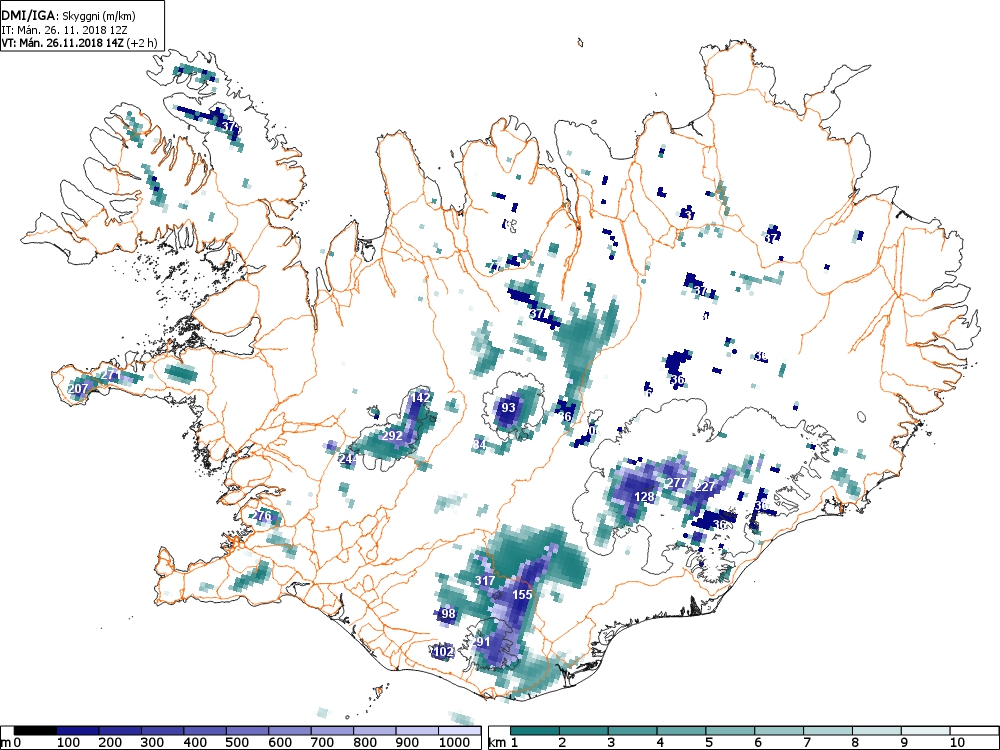
Task: Click the black 0–100 m legend swatch
Action: 36,731
